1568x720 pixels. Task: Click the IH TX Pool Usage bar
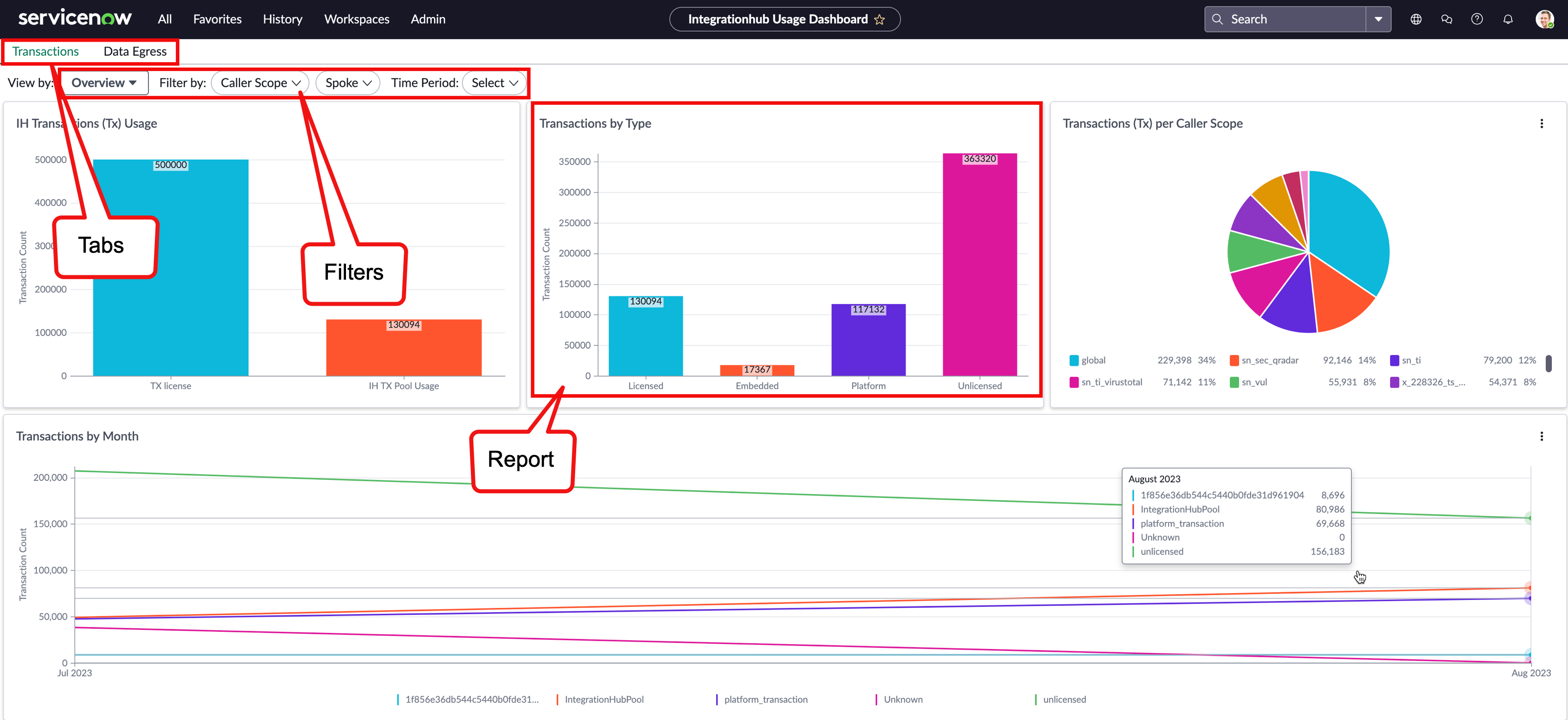click(404, 348)
